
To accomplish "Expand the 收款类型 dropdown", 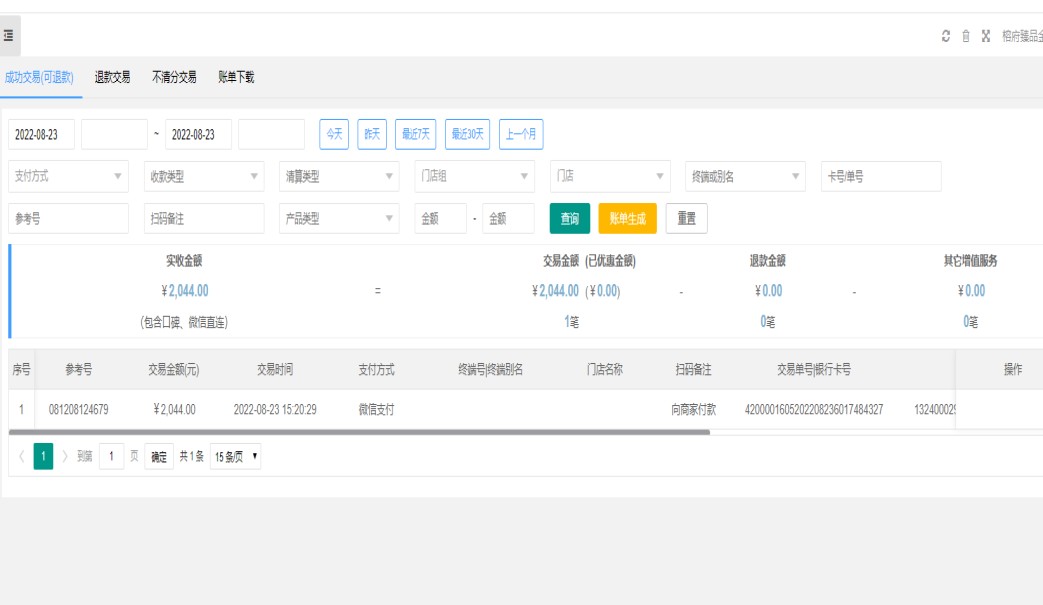I will [204, 176].
